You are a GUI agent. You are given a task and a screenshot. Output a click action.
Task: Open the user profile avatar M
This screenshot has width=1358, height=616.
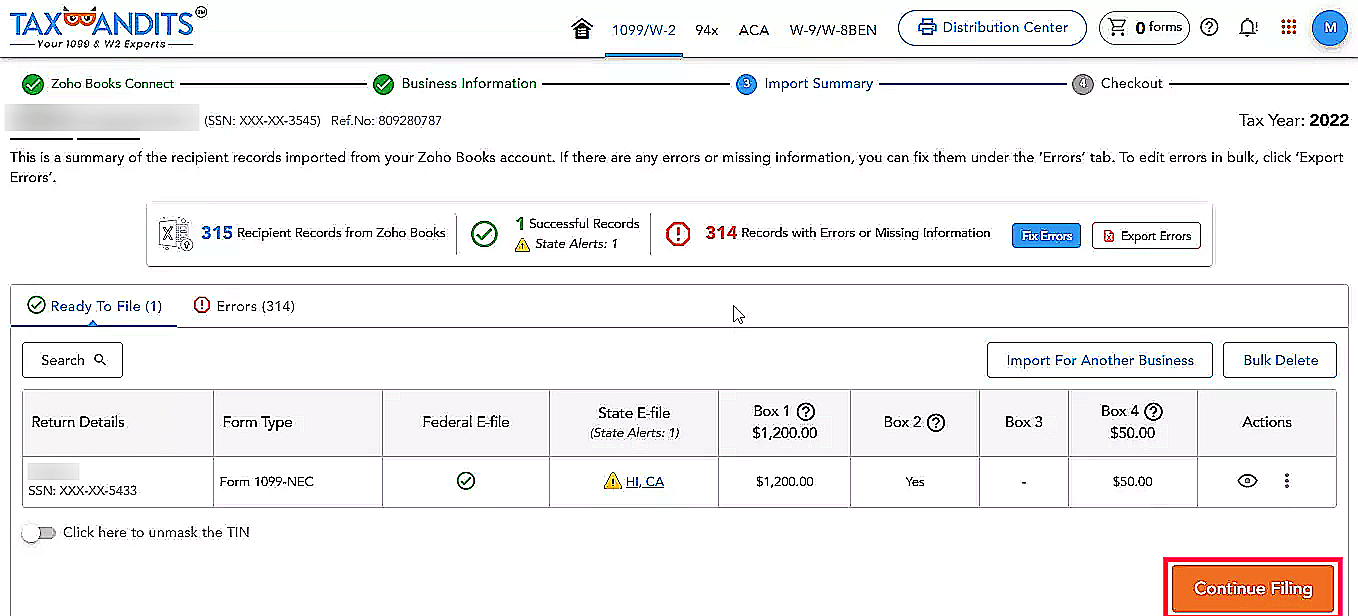pos(1330,28)
